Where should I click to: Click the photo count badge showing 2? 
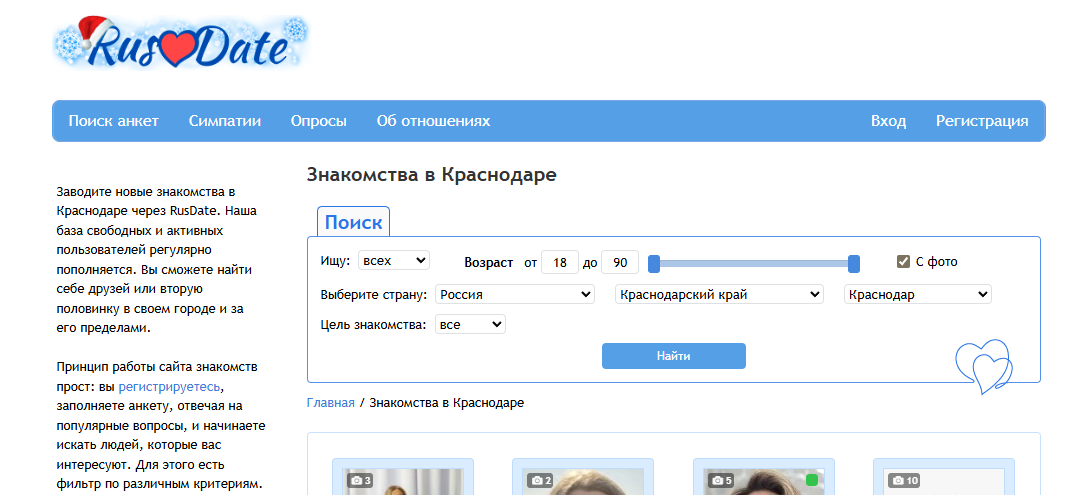[x=541, y=481]
